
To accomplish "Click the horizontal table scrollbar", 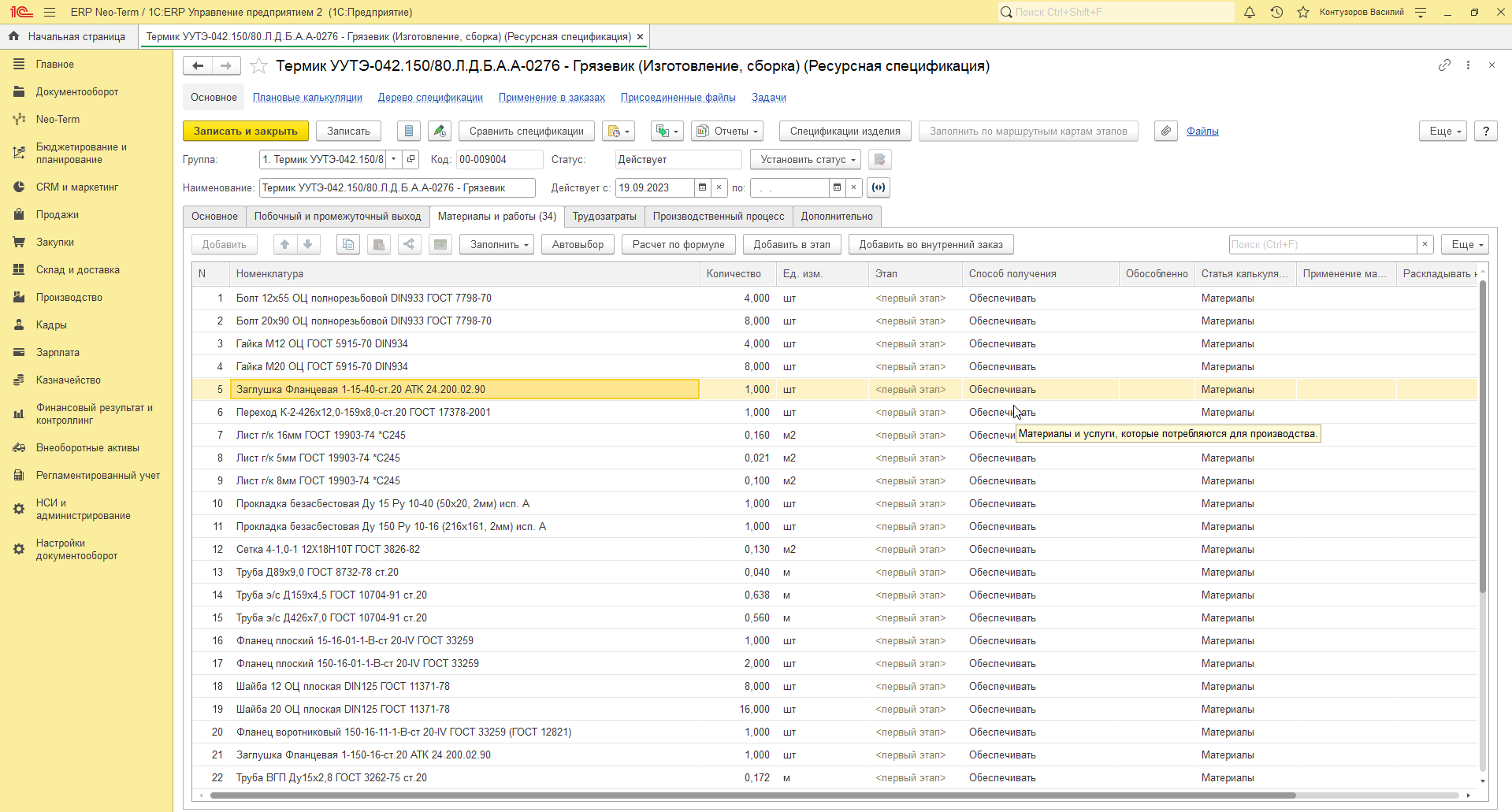I will (752, 795).
